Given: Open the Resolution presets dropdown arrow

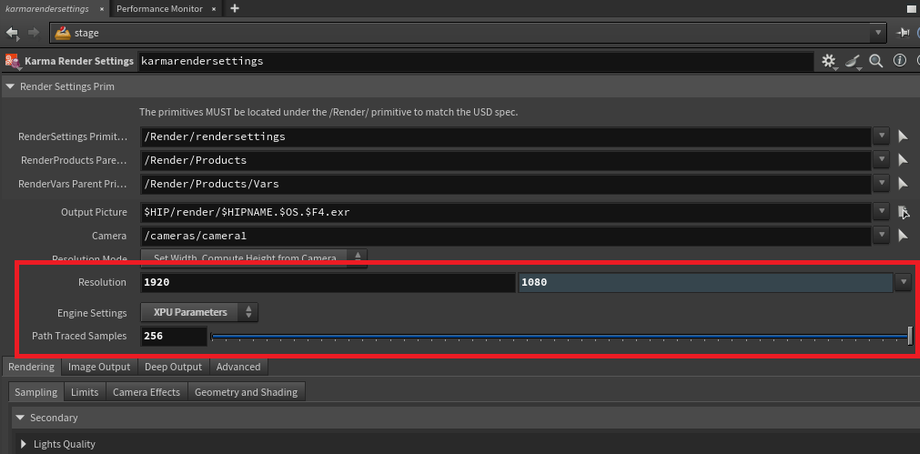Looking at the screenshot, I should click(900, 282).
